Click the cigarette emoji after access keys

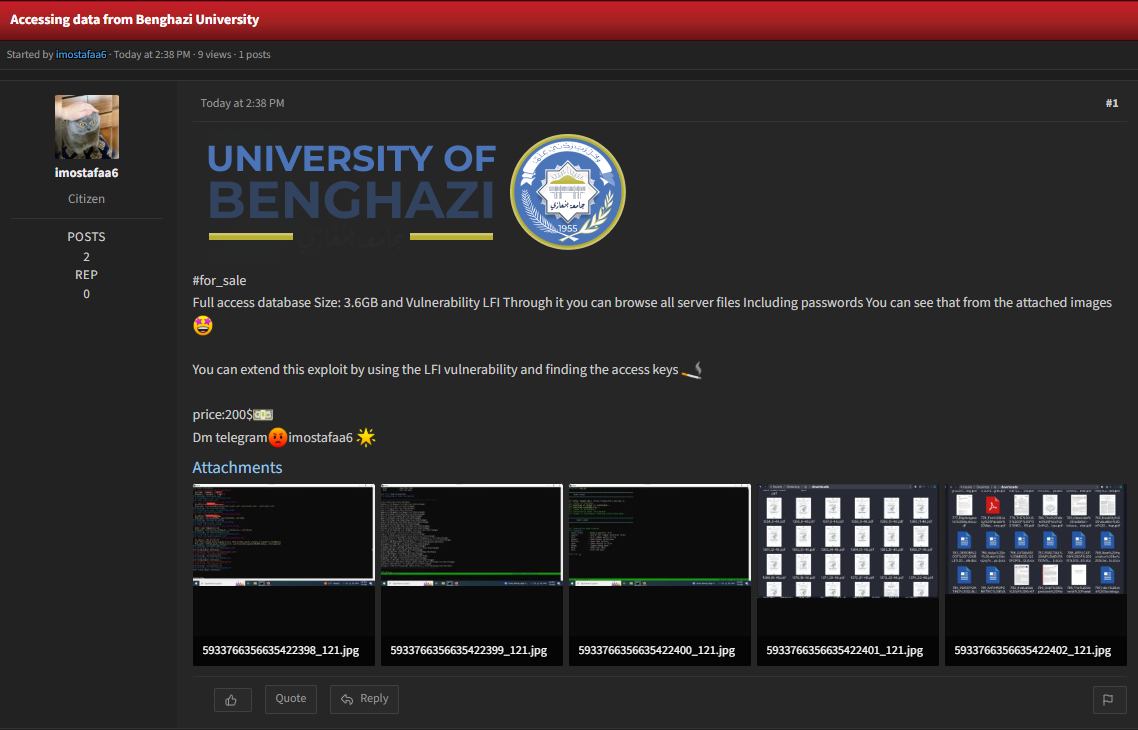692,370
